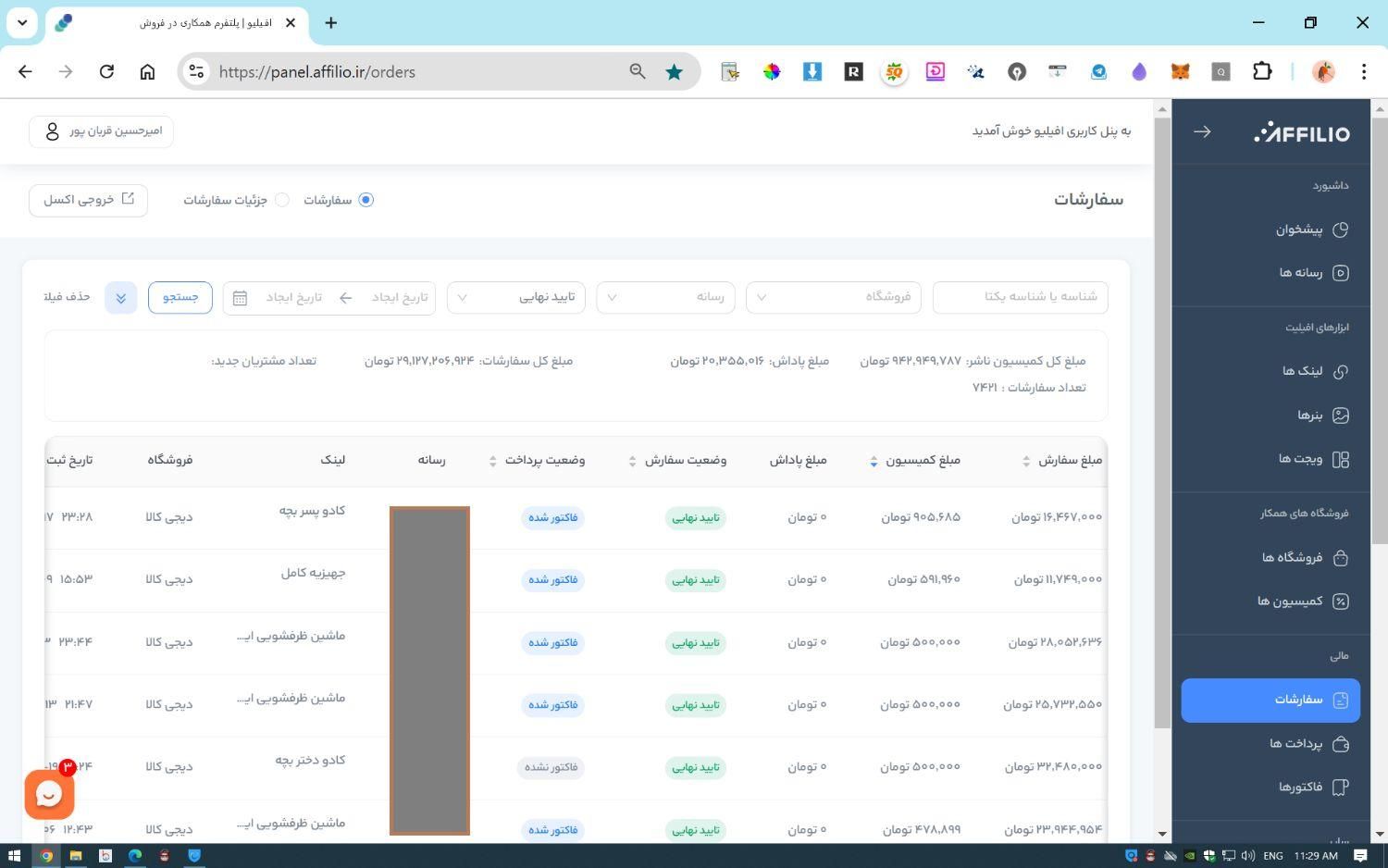Select the جزئیات سفارشات radio button
The image size is (1388, 868).
282,200
